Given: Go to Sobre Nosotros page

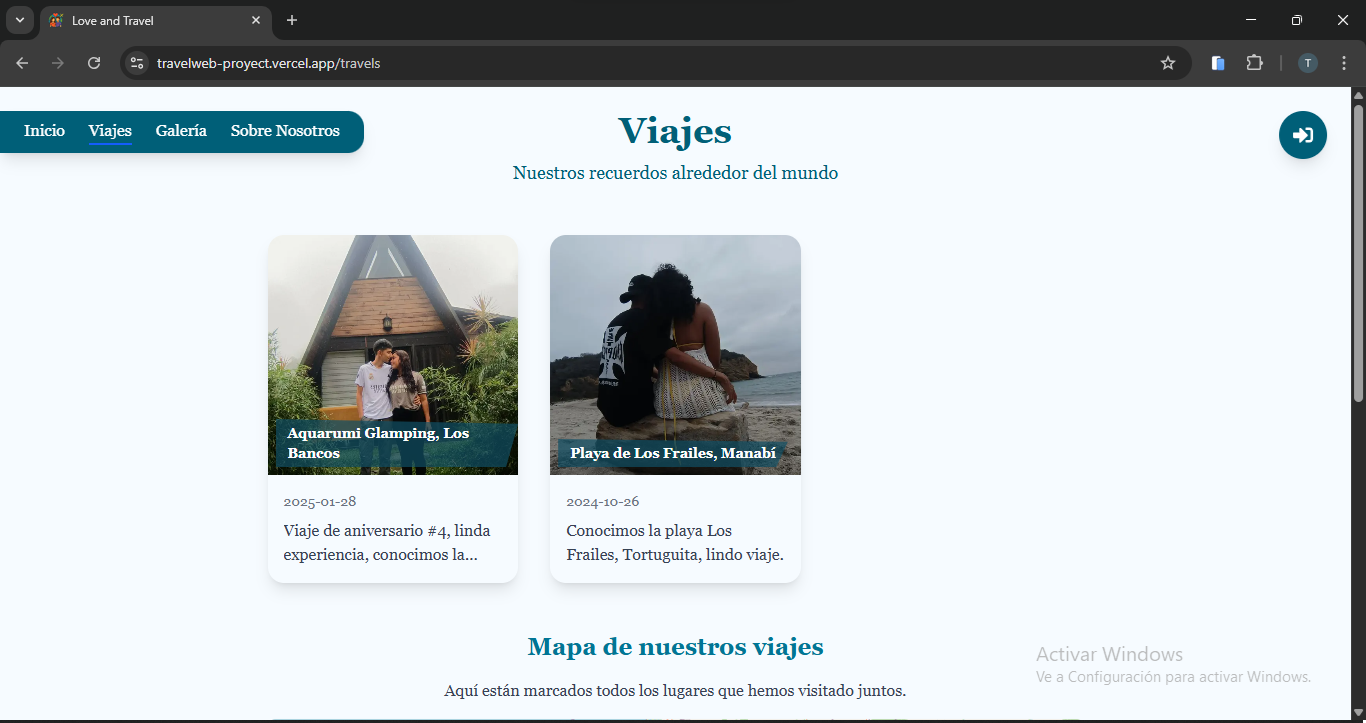Looking at the screenshot, I should (x=285, y=131).
